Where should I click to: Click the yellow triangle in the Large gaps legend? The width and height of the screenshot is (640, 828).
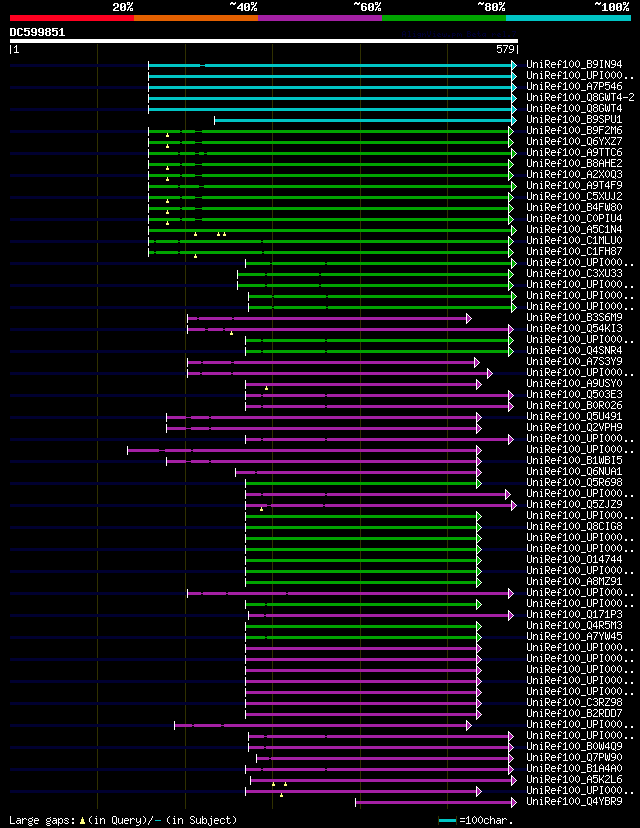click(82, 821)
